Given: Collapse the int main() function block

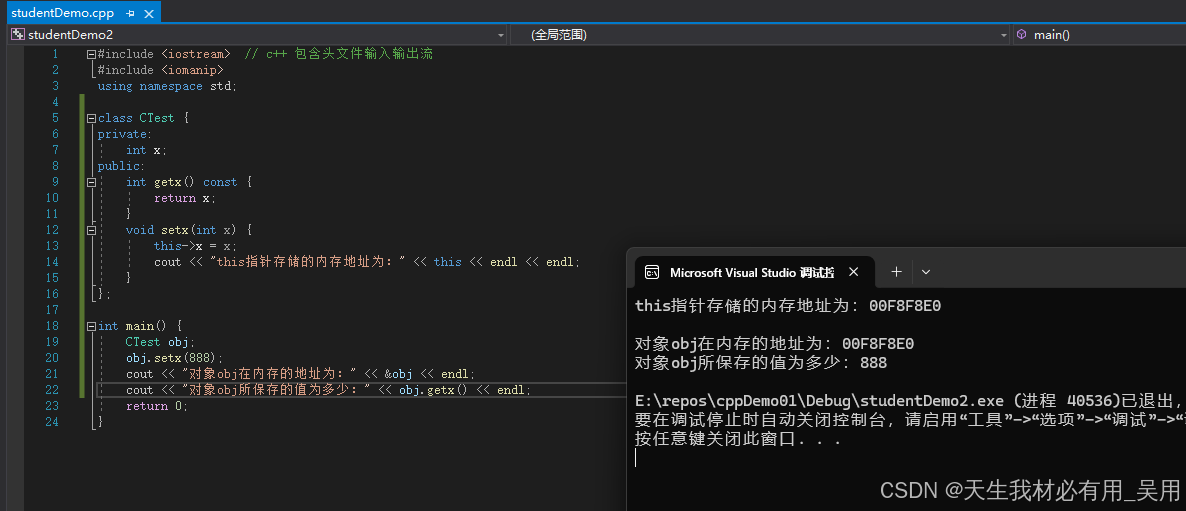Looking at the screenshot, I should pos(92,326).
